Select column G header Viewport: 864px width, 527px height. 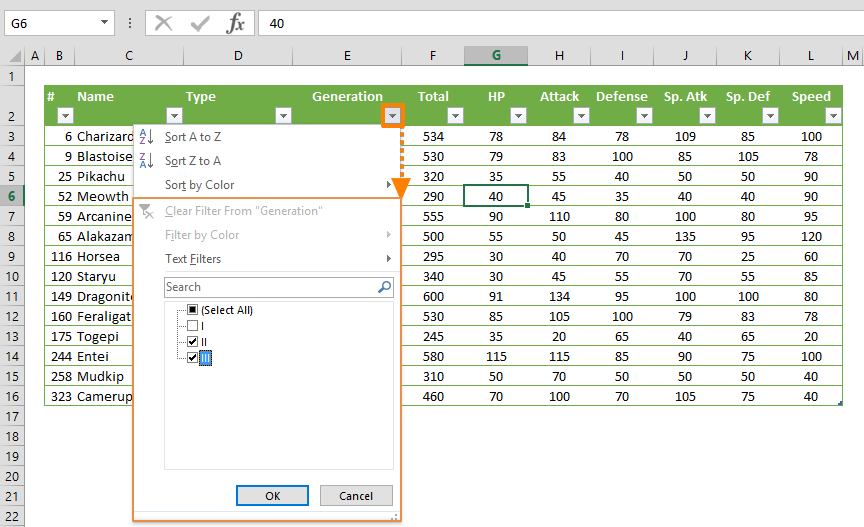(x=496, y=56)
